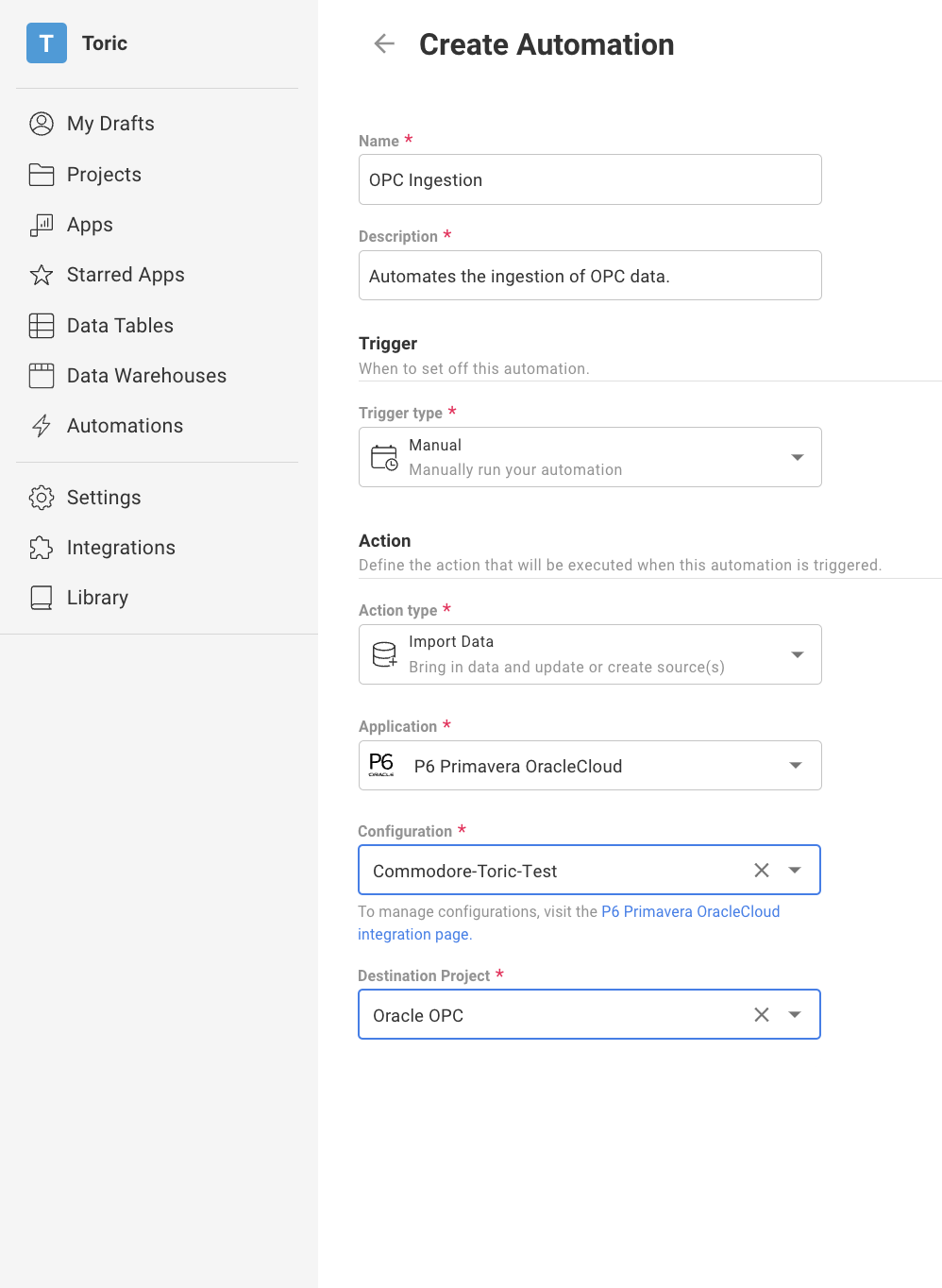Click the Automations lightning bolt icon
Viewport: 942px width, 1288px height.
pyautogui.click(x=42, y=426)
